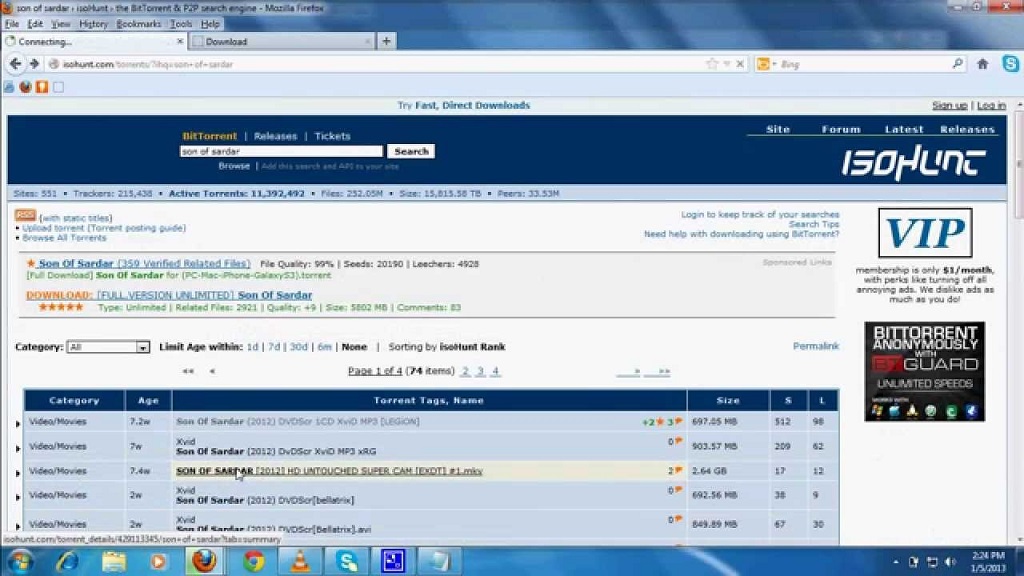
Task: Click the Log in link
Action: tap(991, 105)
